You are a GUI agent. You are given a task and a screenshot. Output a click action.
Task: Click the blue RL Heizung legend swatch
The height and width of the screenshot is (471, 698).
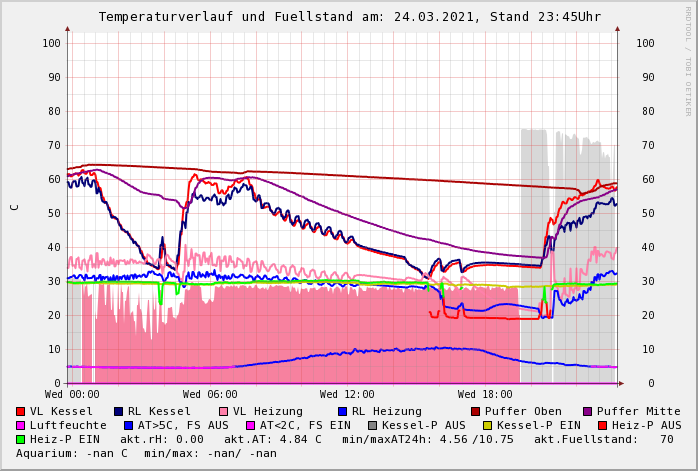(343, 411)
